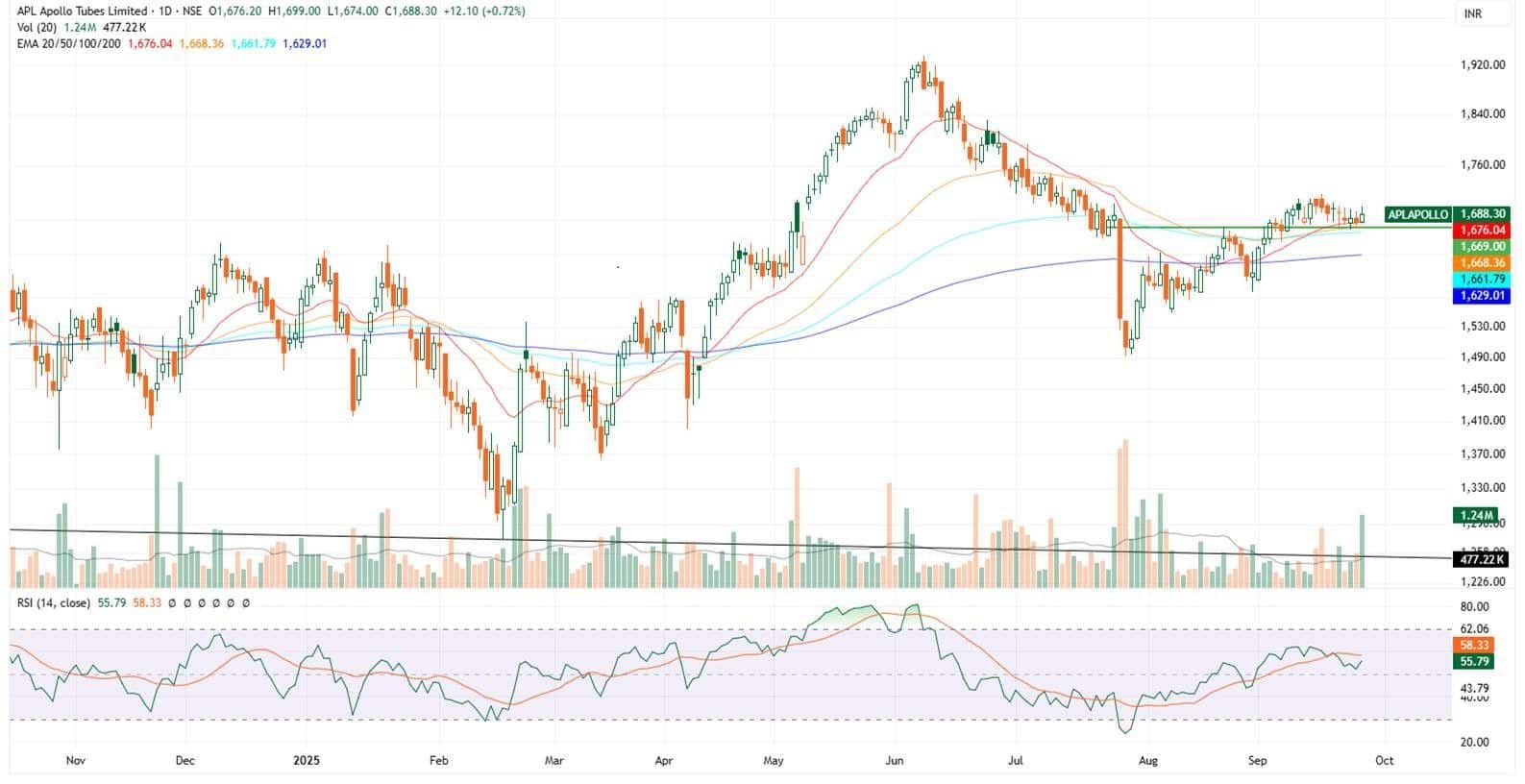Select the EMA 20/50/100/200 indicator legend

click(x=69, y=43)
